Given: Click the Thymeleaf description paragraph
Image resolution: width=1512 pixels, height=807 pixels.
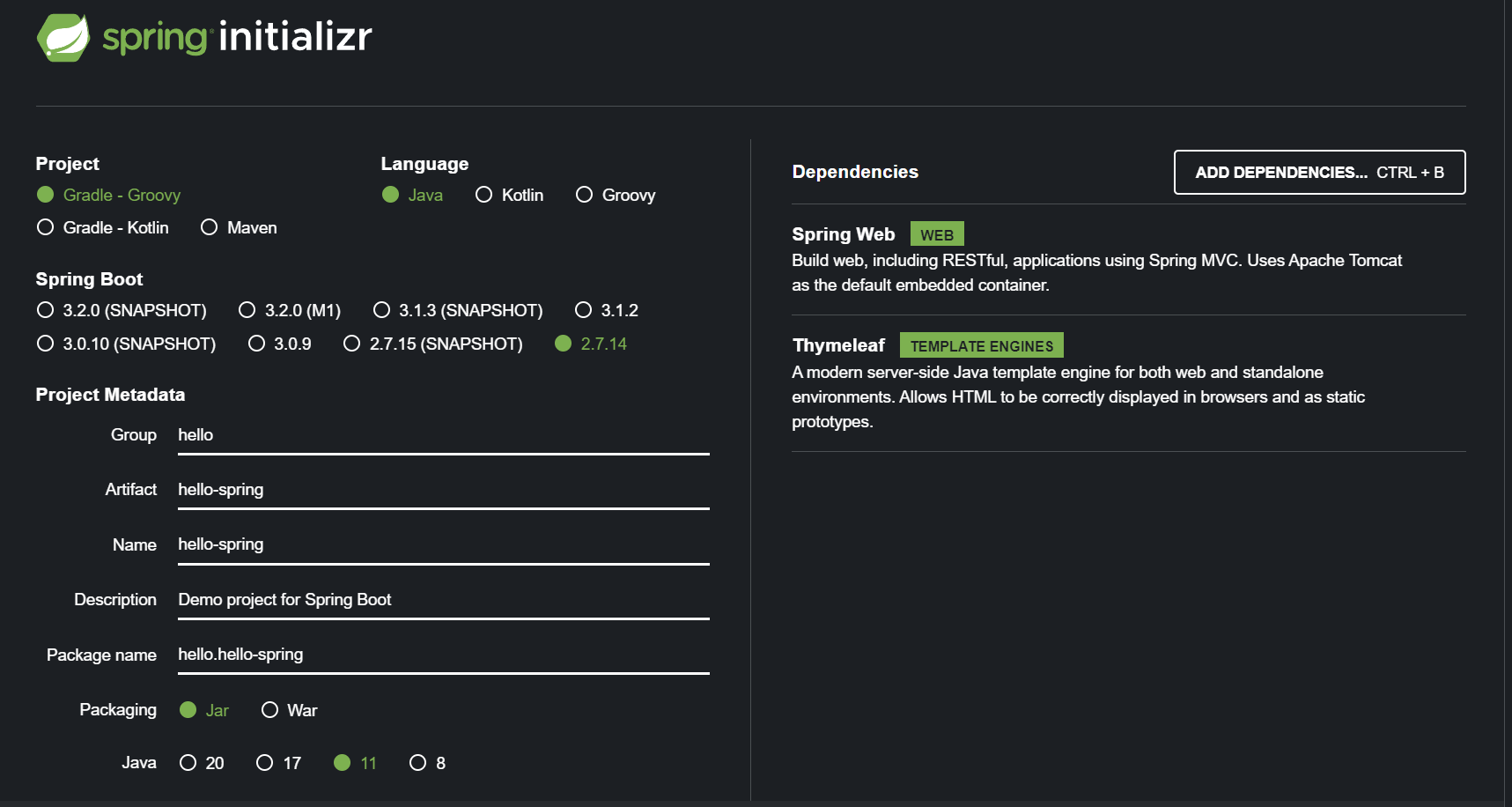Looking at the screenshot, I should pos(1078,396).
